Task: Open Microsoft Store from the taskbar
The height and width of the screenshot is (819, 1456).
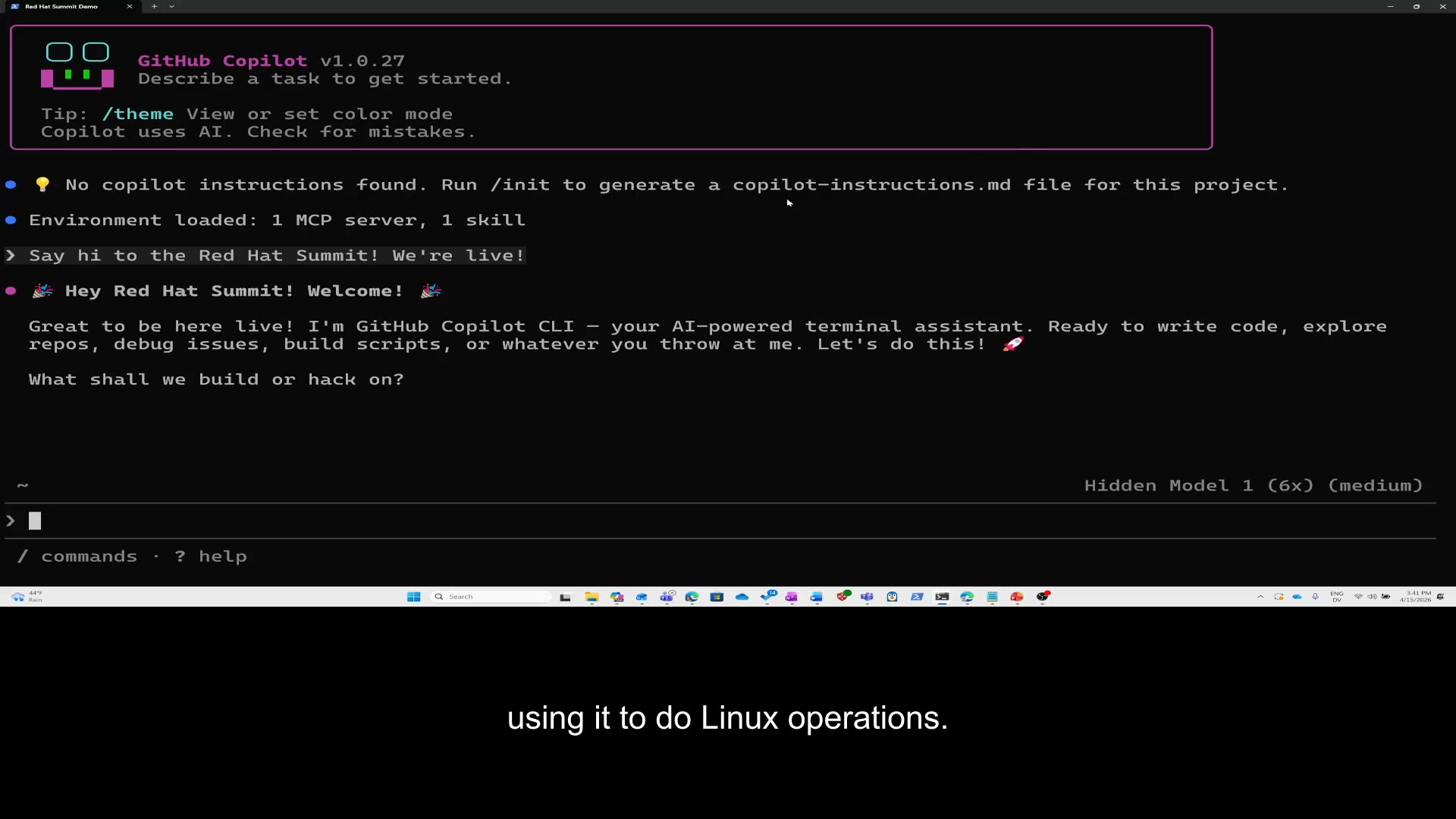Action: pyautogui.click(x=717, y=597)
